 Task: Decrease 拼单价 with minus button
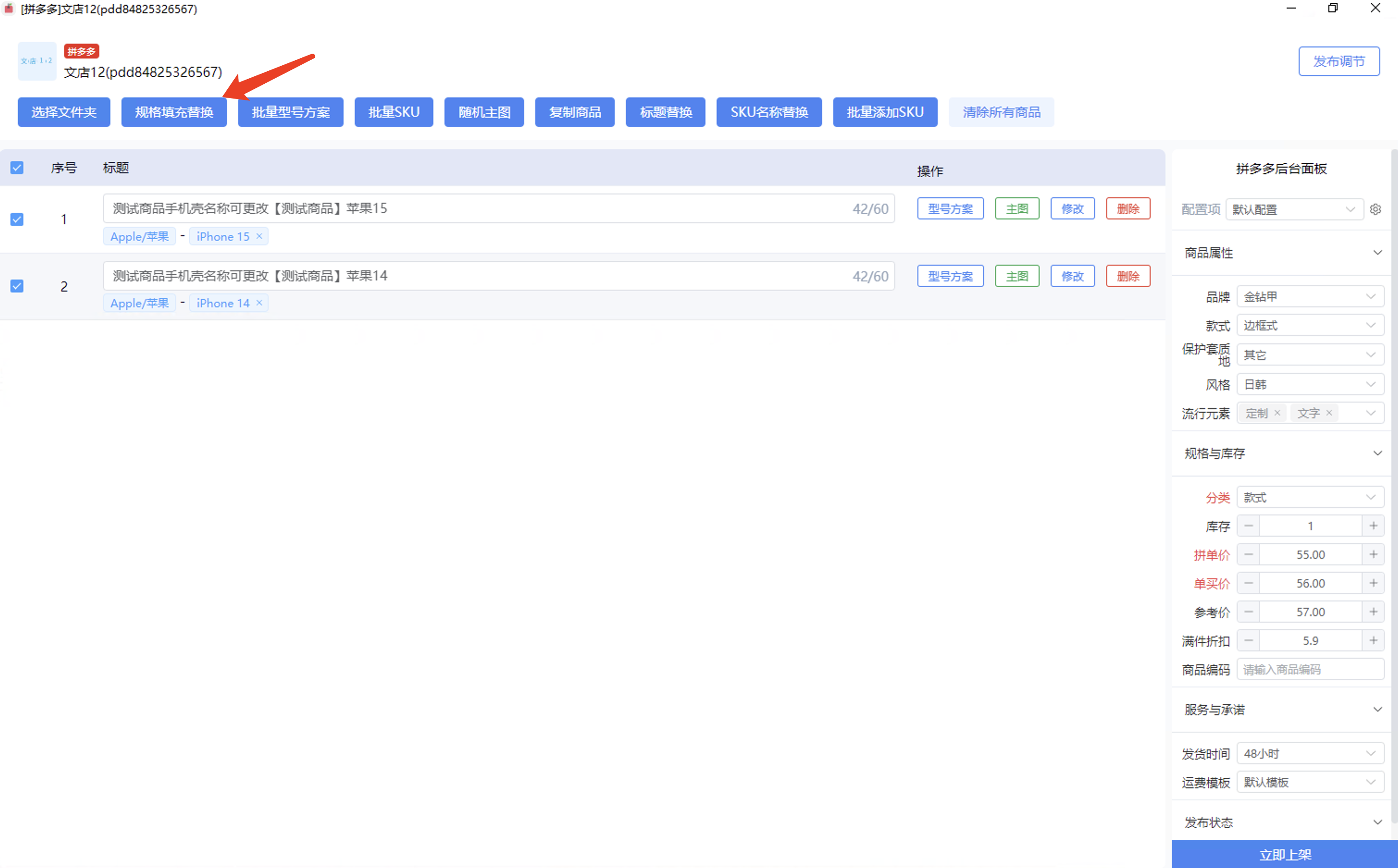tap(1248, 555)
